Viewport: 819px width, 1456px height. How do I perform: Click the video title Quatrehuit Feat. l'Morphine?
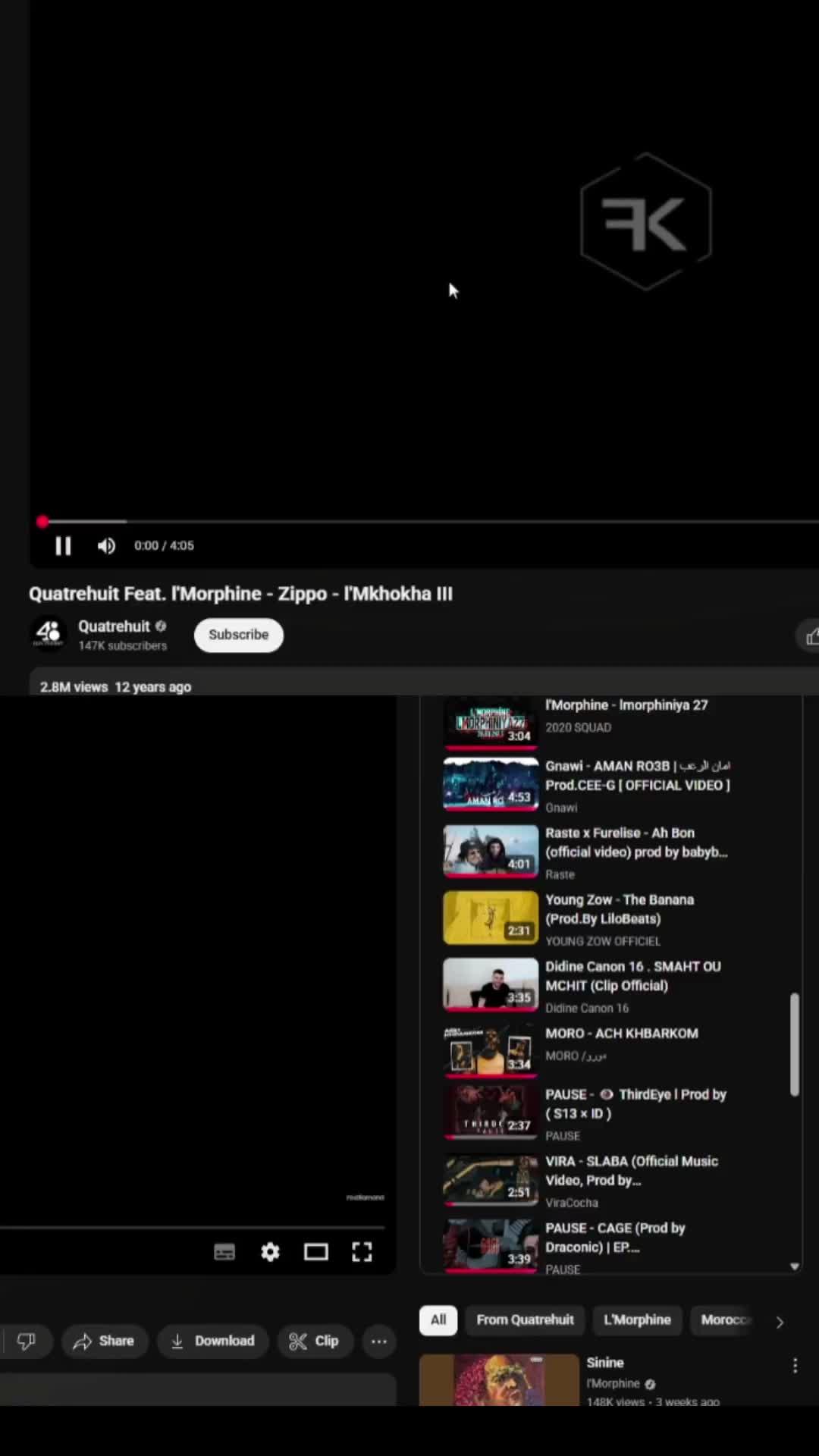240,594
